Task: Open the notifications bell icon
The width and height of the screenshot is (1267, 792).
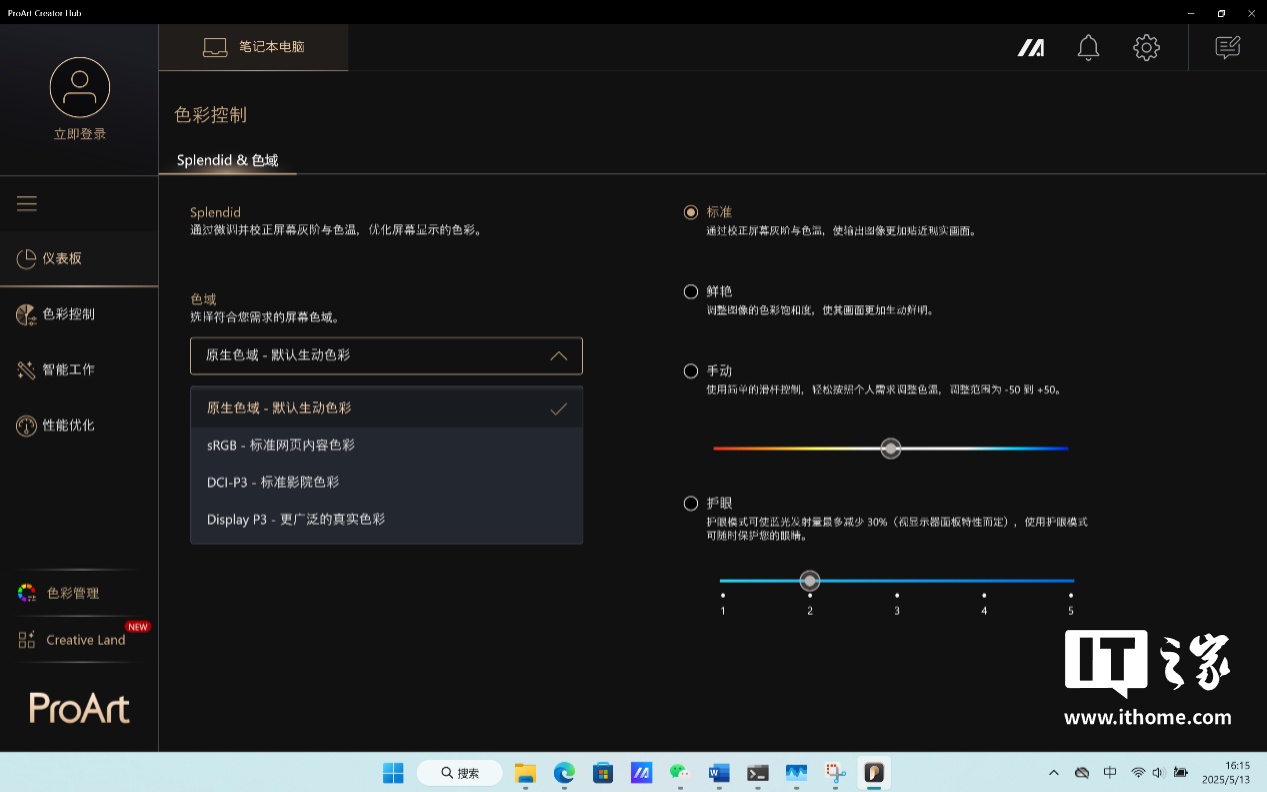Action: [1088, 48]
